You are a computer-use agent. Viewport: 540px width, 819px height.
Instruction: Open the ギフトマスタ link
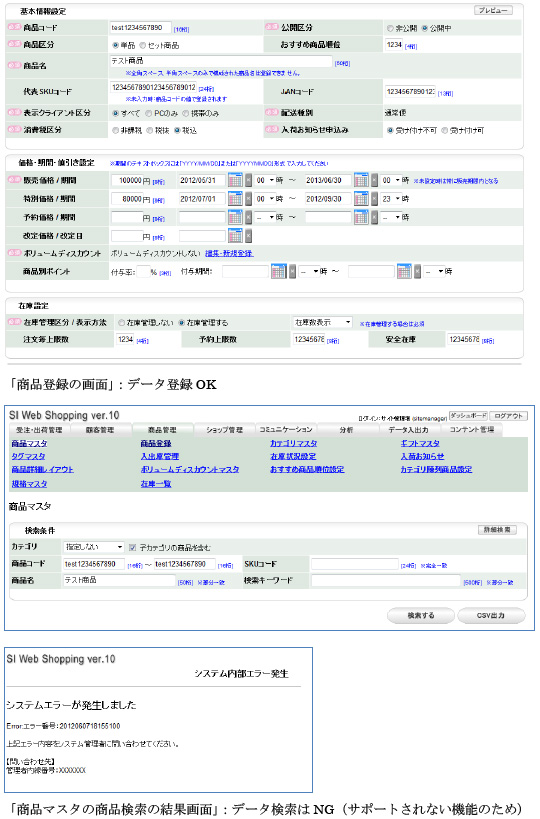pyautogui.click(x=420, y=443)
